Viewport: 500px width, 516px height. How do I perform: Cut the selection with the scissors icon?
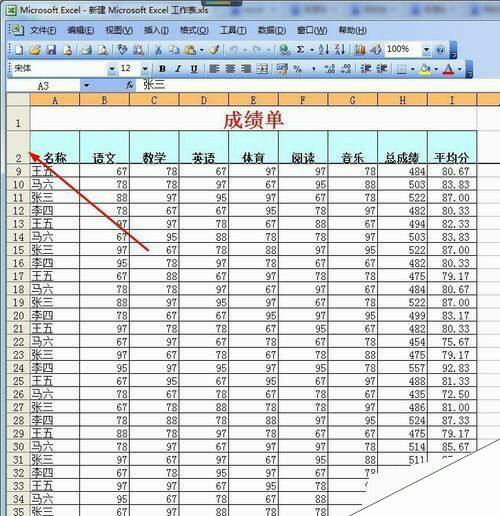click(x=158, y=50)
